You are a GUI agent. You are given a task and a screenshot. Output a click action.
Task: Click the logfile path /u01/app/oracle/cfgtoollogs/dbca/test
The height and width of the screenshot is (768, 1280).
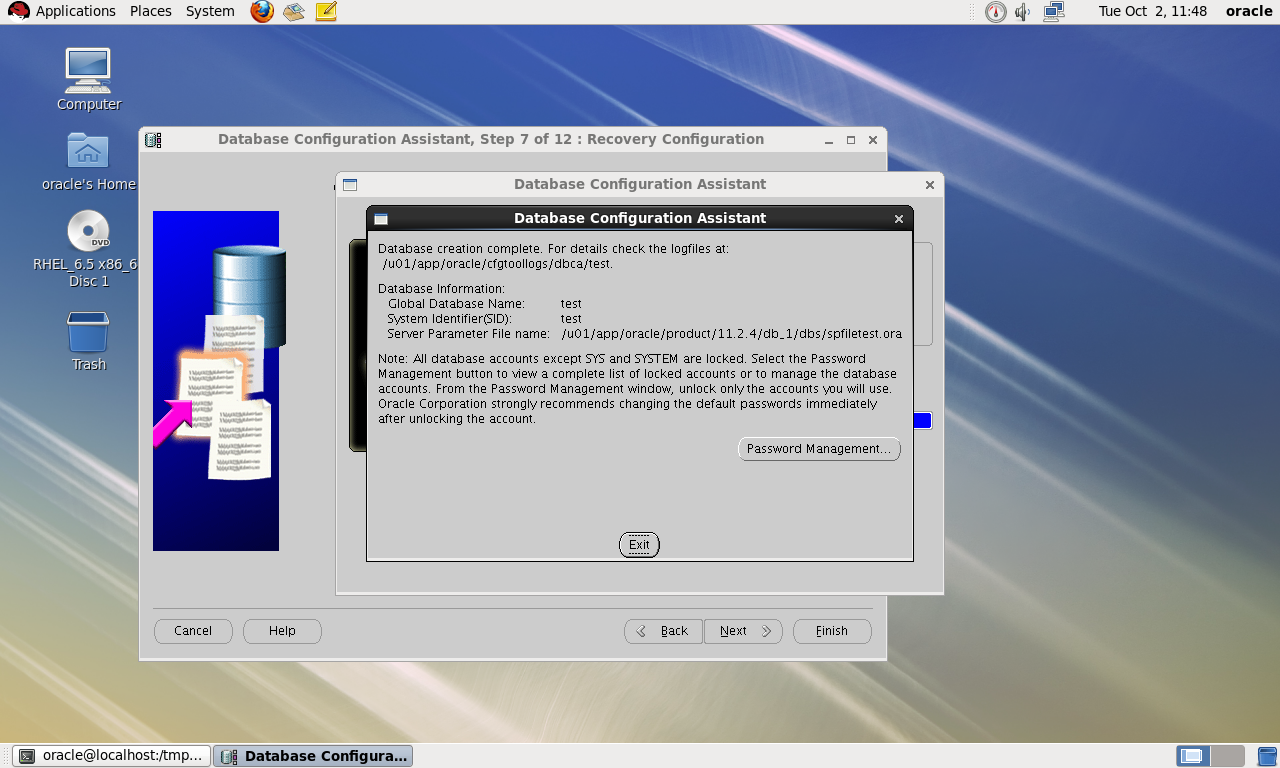point(498,264)
